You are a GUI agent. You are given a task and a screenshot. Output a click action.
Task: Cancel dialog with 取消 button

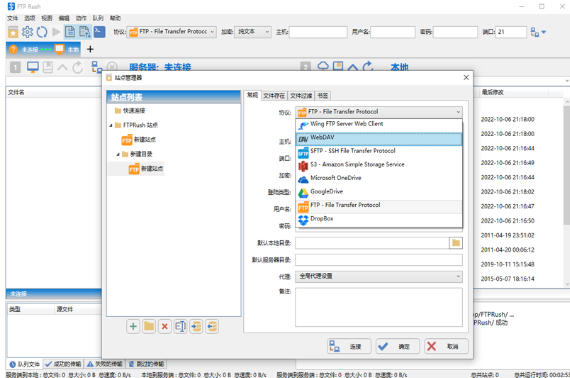446,346
